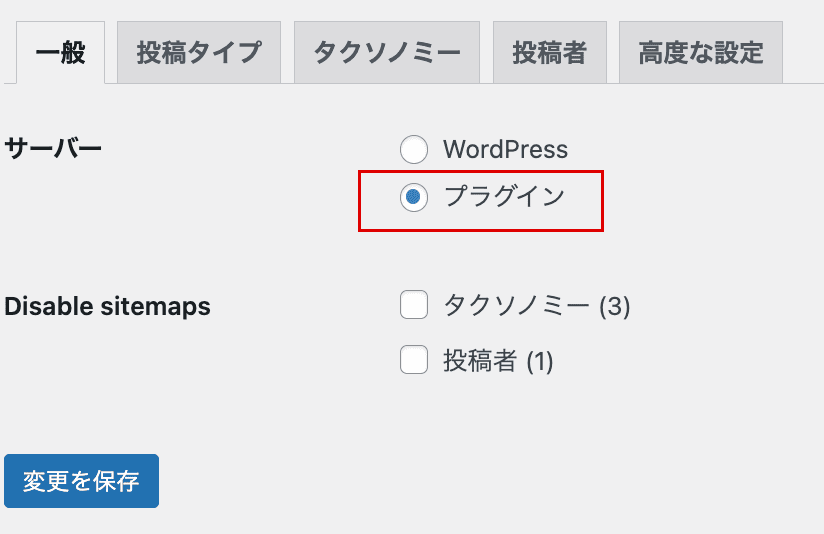This screenshot has height=534, width=824.
Task: Click the Disable sitemaps heading
Action: pyautogui.click(x=107, y=306)
